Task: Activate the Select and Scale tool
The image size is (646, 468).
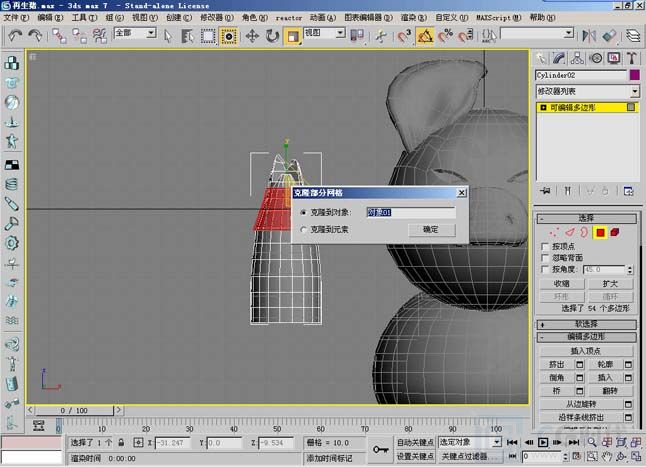Action: (x=293, y=36)
